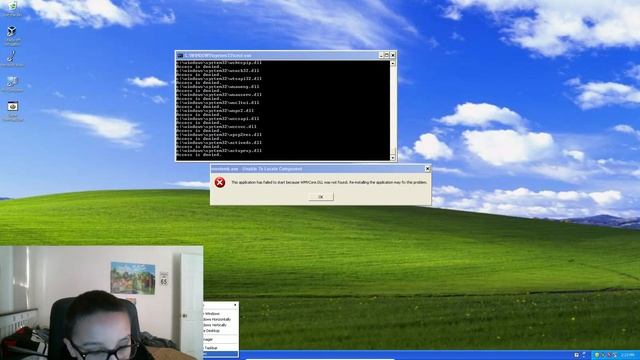
Task: Maximize the cmd.exe console window
Action: point(387,55)
